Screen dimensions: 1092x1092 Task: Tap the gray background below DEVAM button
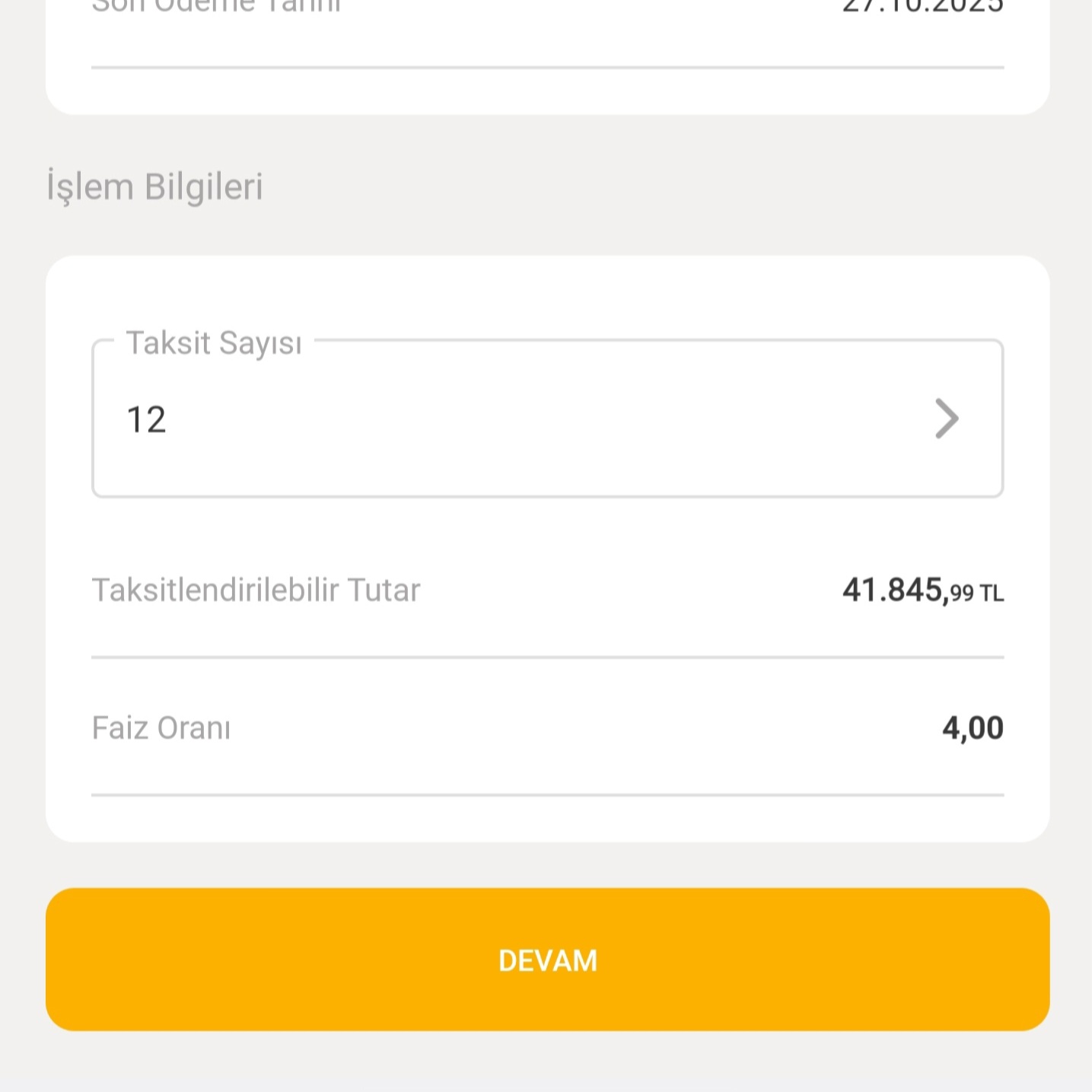click(x=547, y=1062)
